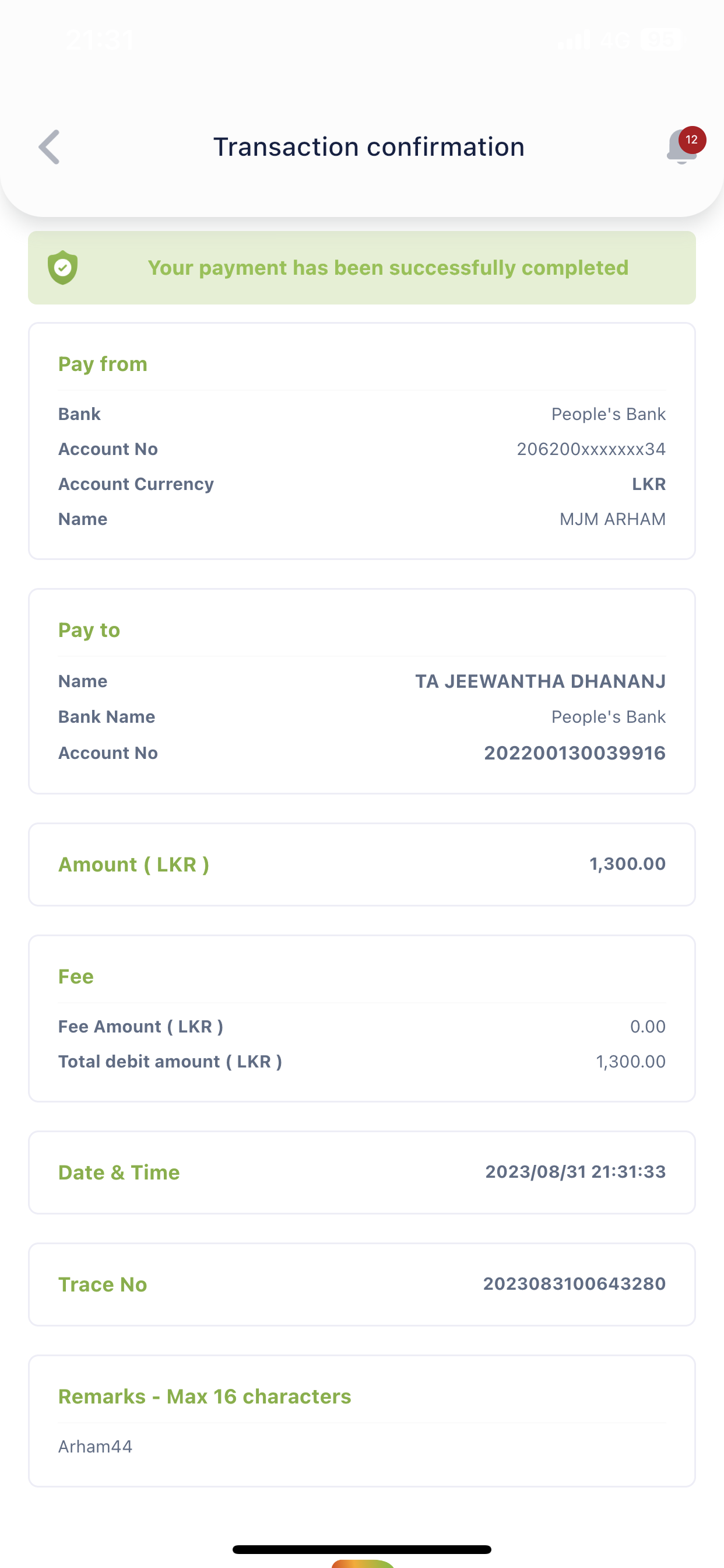The height and width of the screenshot is (1568, 724).
Task: Open the notifications bell
Action: (x=681, y=150)
